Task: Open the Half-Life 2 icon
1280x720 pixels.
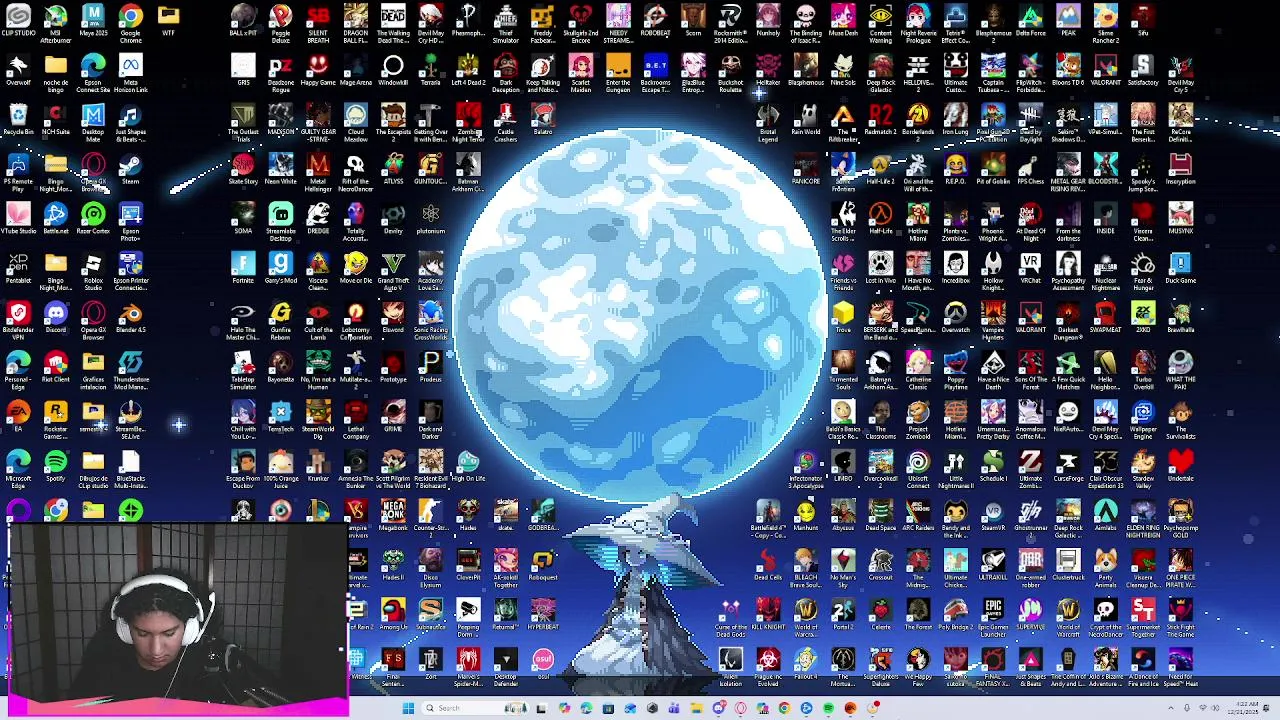Action: [881, 170]
